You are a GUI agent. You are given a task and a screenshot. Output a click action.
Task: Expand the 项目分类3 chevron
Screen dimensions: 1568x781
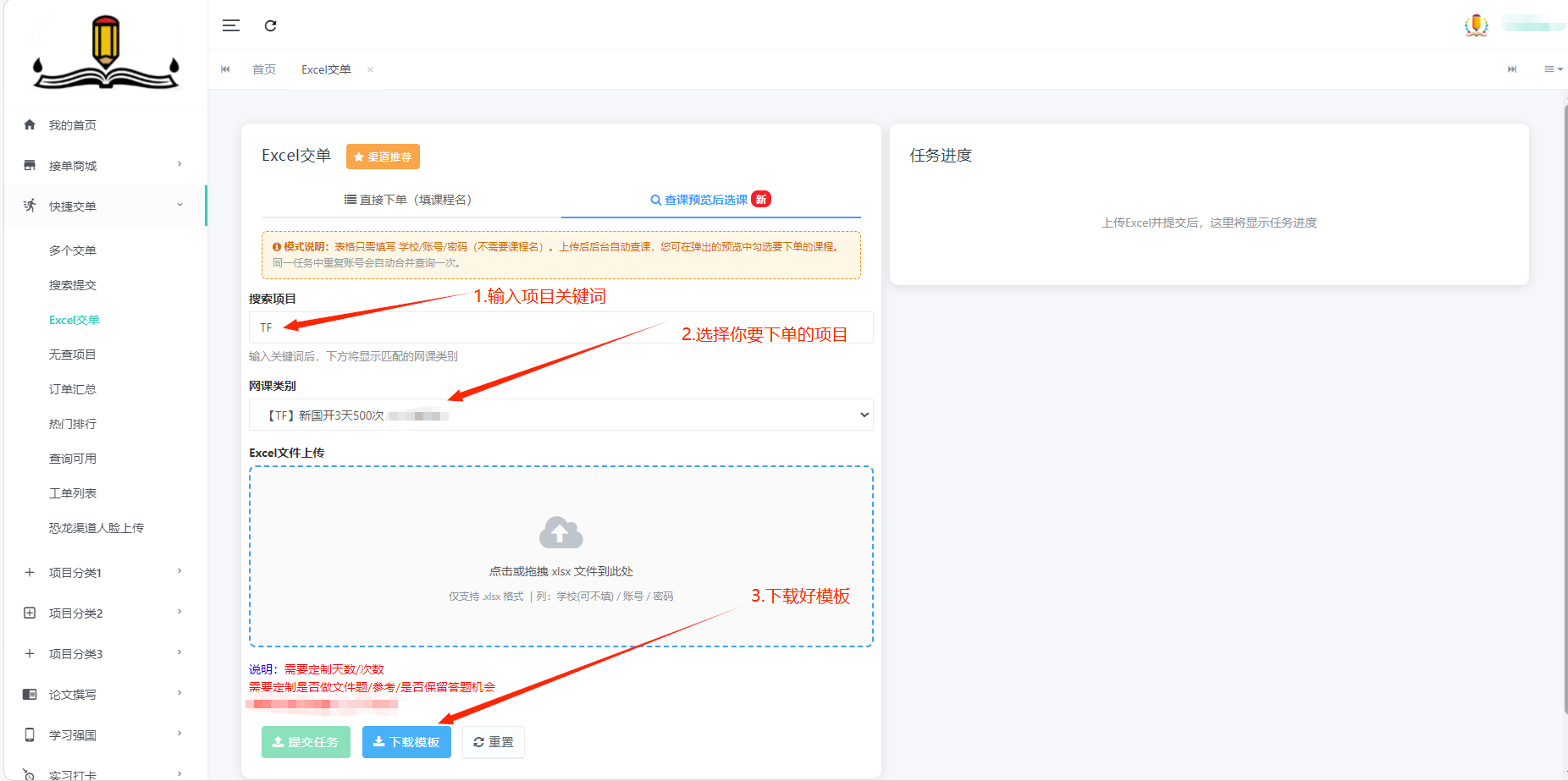179,652
